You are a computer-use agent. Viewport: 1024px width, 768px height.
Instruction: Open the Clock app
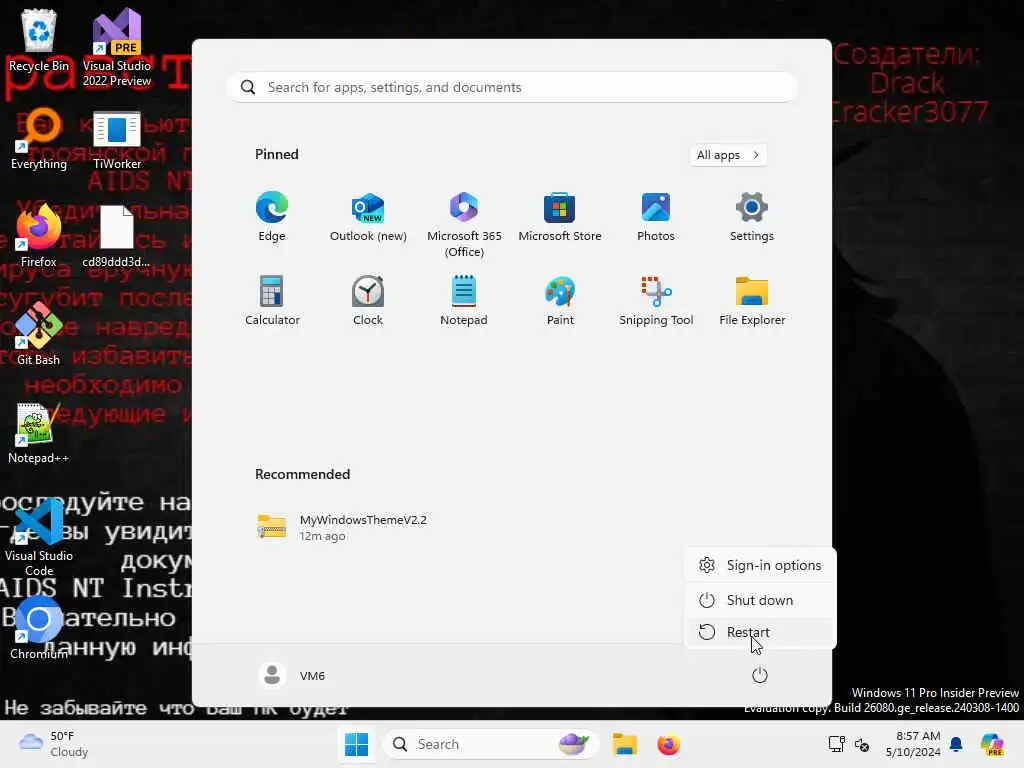368,301
